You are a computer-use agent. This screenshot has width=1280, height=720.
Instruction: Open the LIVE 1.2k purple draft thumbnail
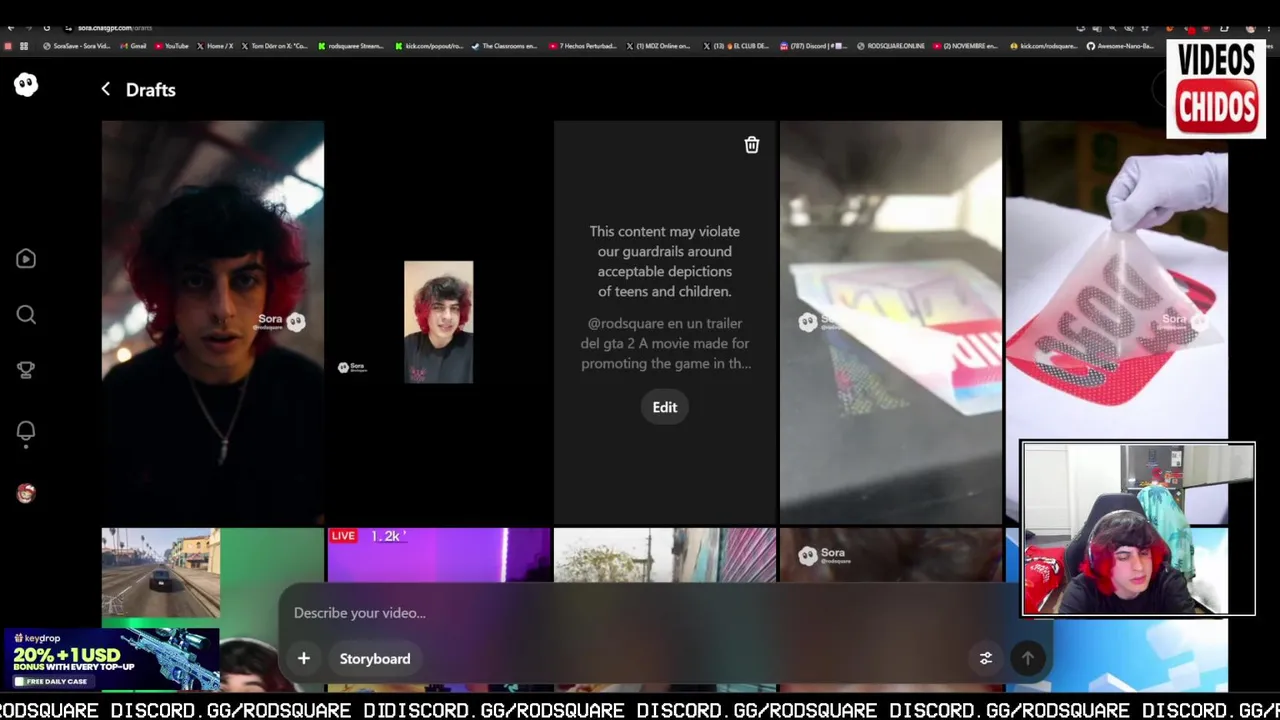pos(438,555)
